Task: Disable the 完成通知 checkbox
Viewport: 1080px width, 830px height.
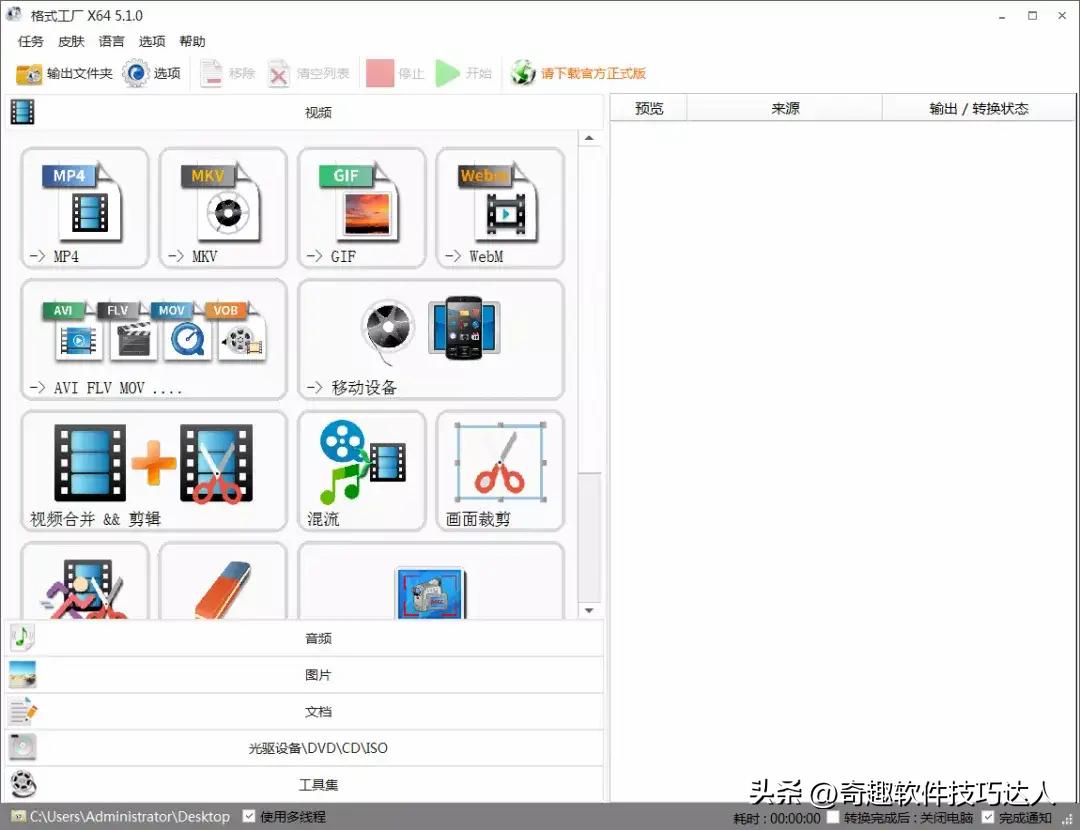Action: [985, 817]
